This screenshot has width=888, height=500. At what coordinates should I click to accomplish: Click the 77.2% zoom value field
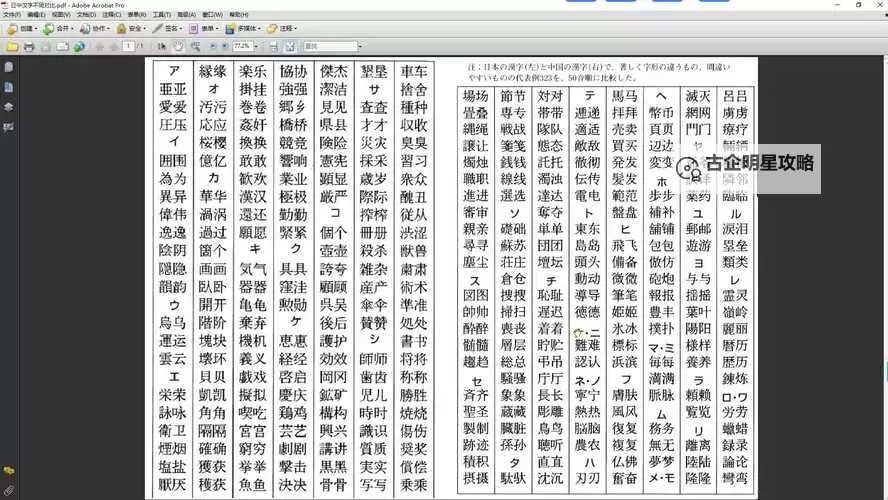pyautogui.click(x=242, y=46)
